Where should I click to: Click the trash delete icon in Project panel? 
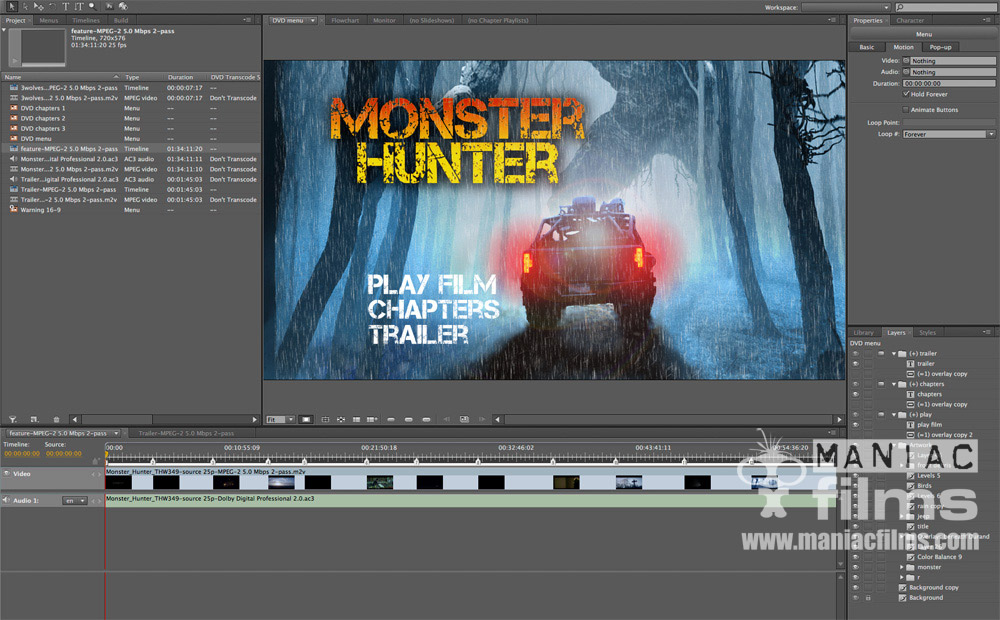(x=56, y=419)
